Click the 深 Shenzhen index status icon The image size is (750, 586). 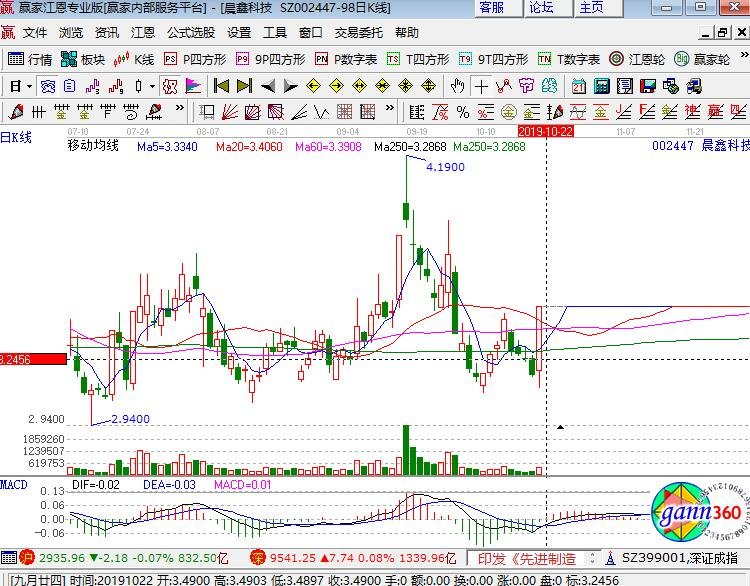[258, 557]
